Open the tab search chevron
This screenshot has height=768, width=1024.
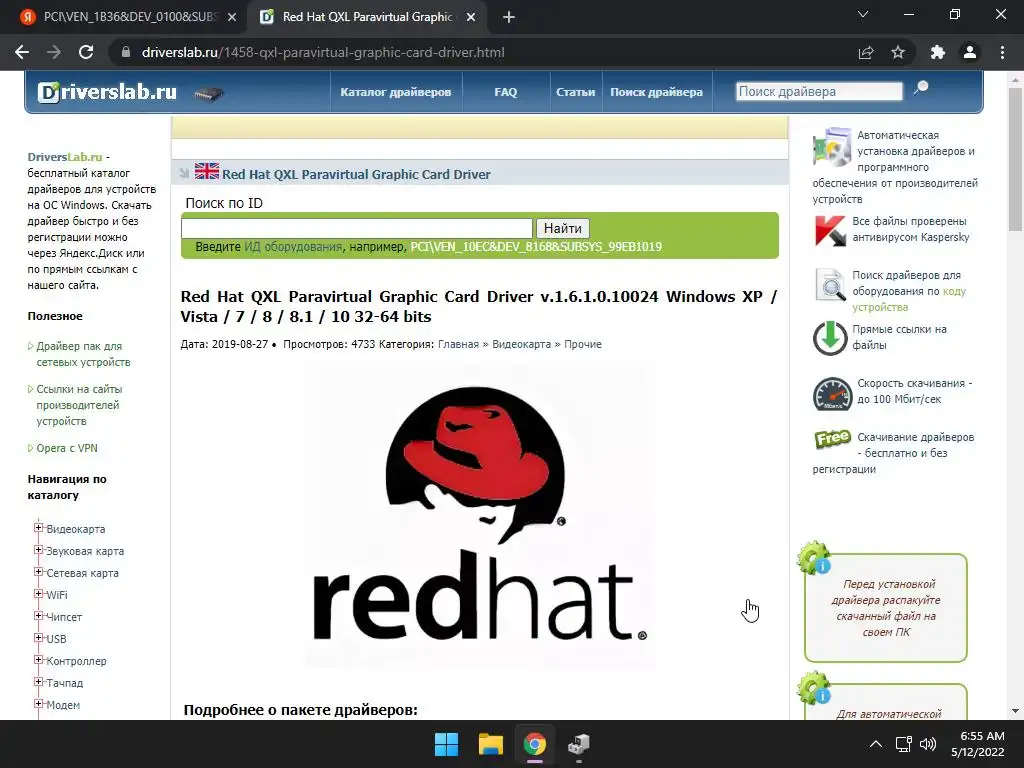[x=863, y=14]
